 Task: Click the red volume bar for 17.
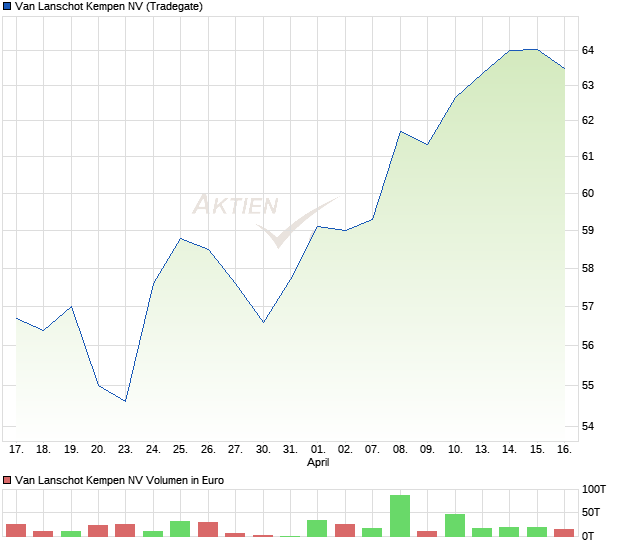click(16, 531)
